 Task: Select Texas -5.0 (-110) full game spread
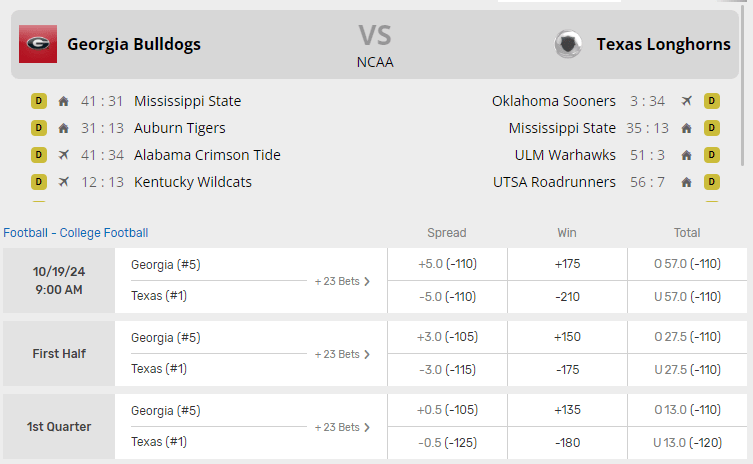447,297
